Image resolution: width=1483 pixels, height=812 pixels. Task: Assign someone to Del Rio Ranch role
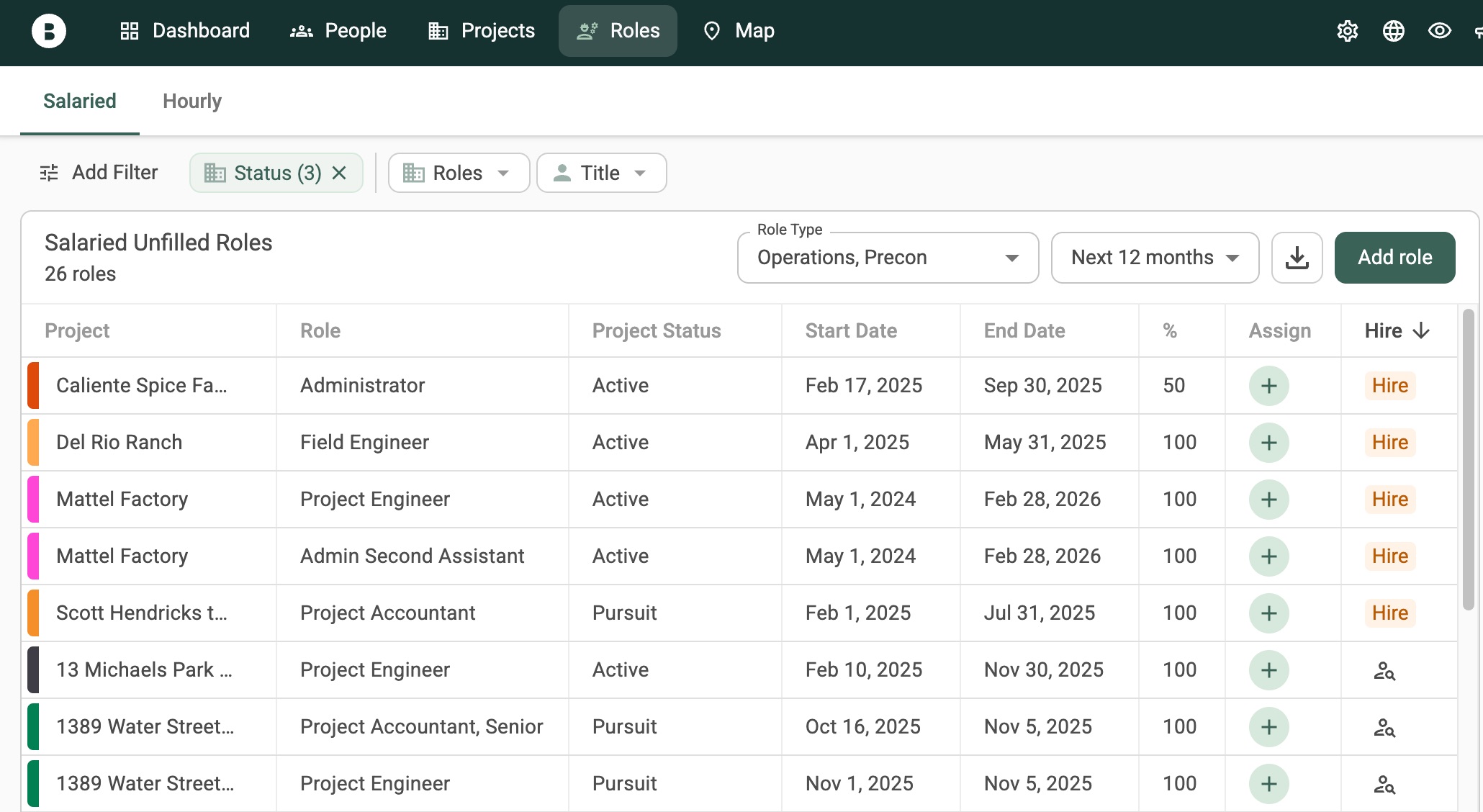(1268, 443)
